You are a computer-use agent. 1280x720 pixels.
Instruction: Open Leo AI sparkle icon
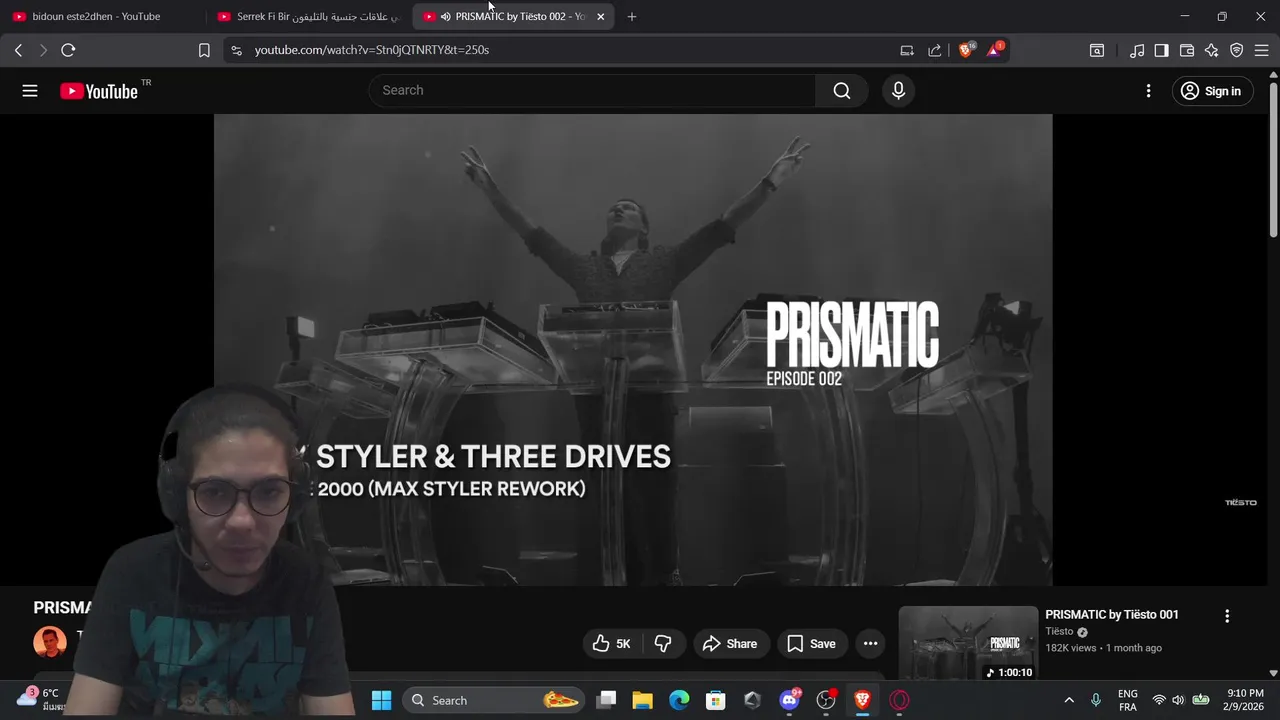coord(1212,50)
